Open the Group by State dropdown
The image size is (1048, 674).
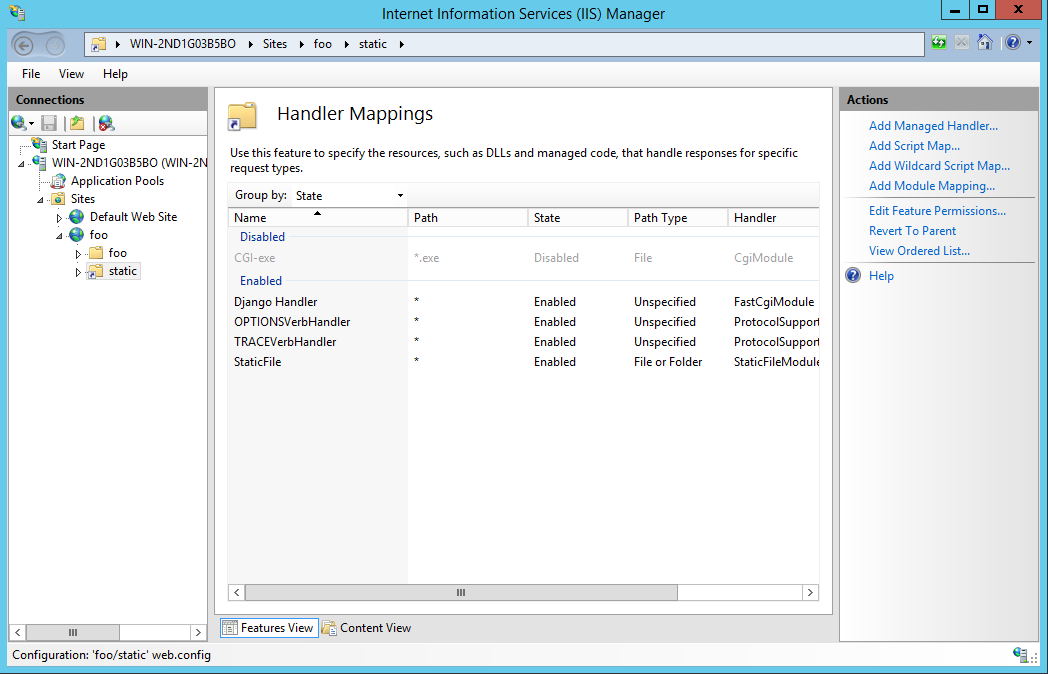coord(350,195)
